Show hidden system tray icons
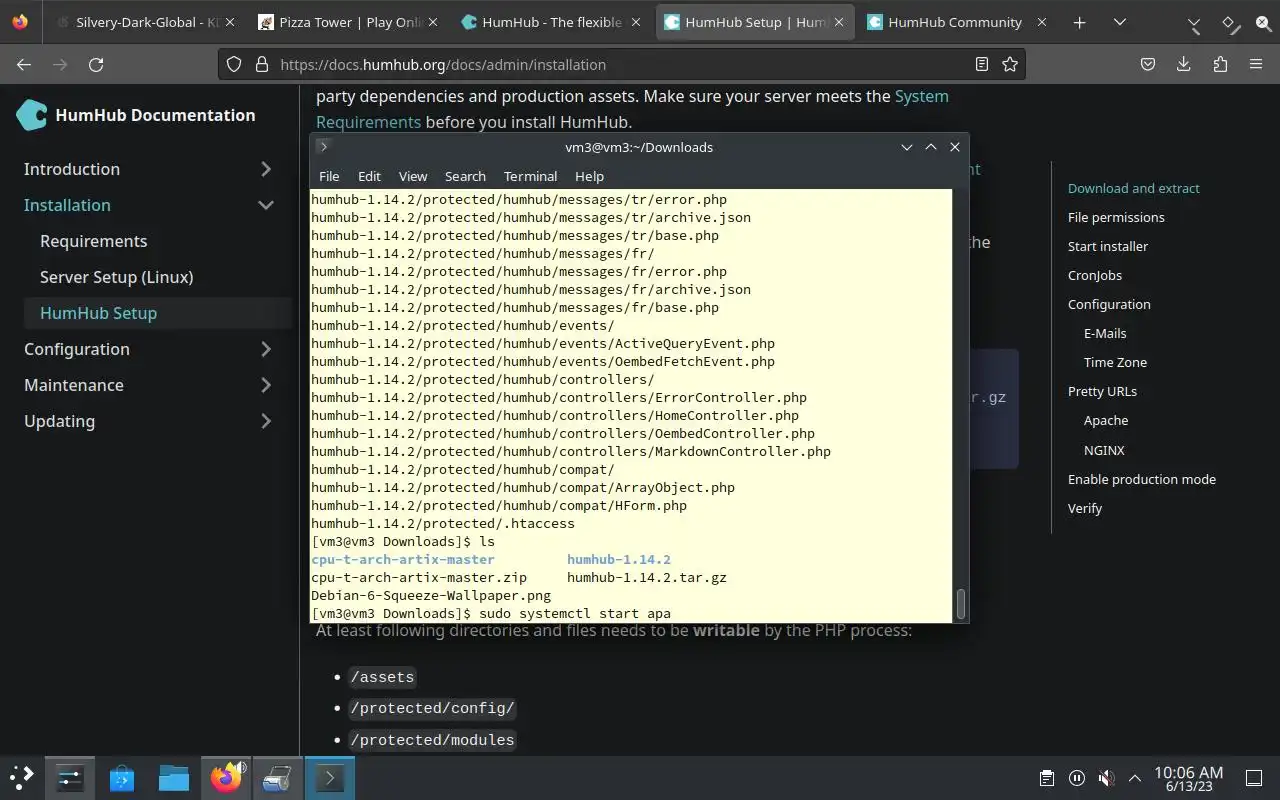1280x800 pixels. click(x=1135, y=778)
